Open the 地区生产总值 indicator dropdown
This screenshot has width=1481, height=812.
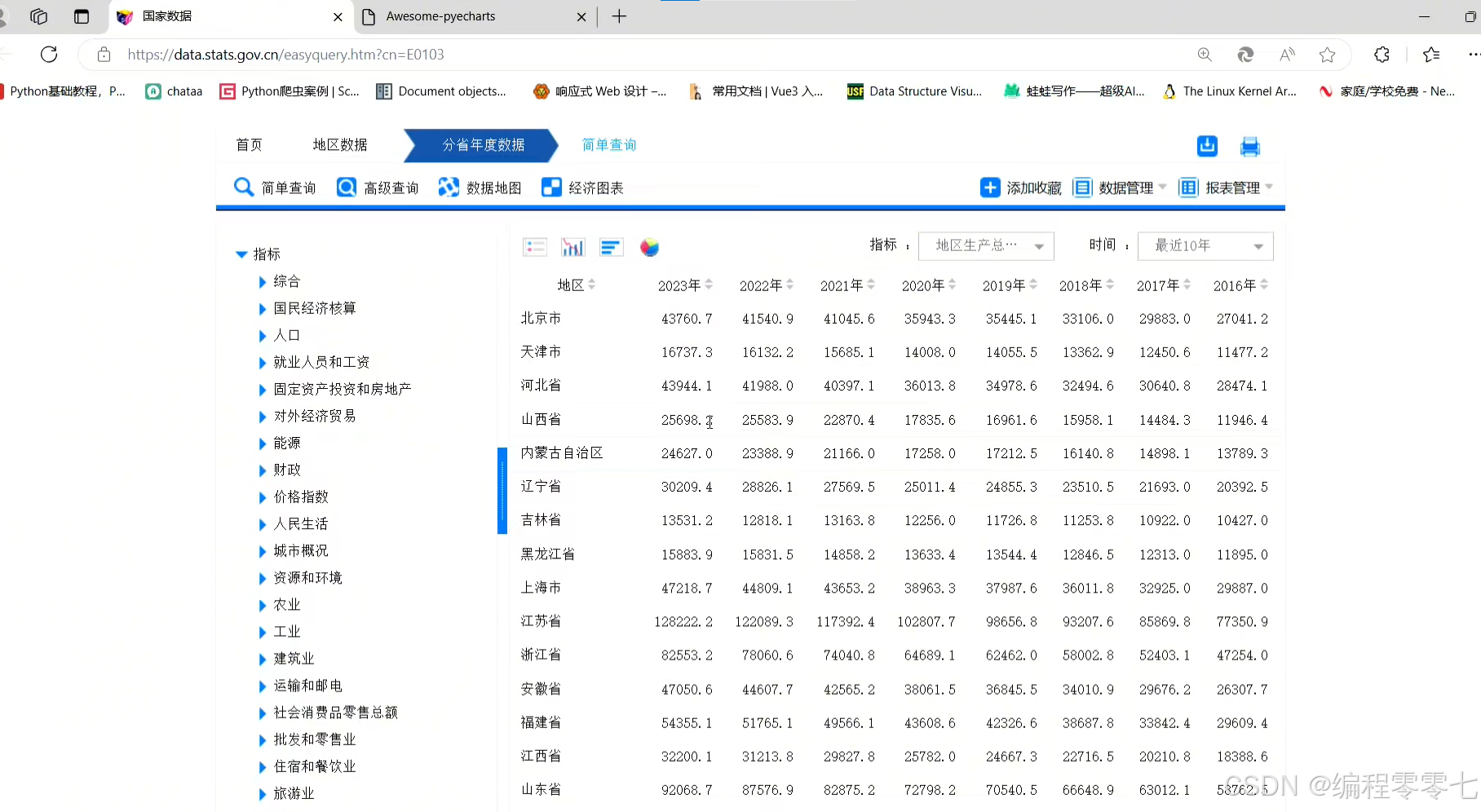(985, 245)
